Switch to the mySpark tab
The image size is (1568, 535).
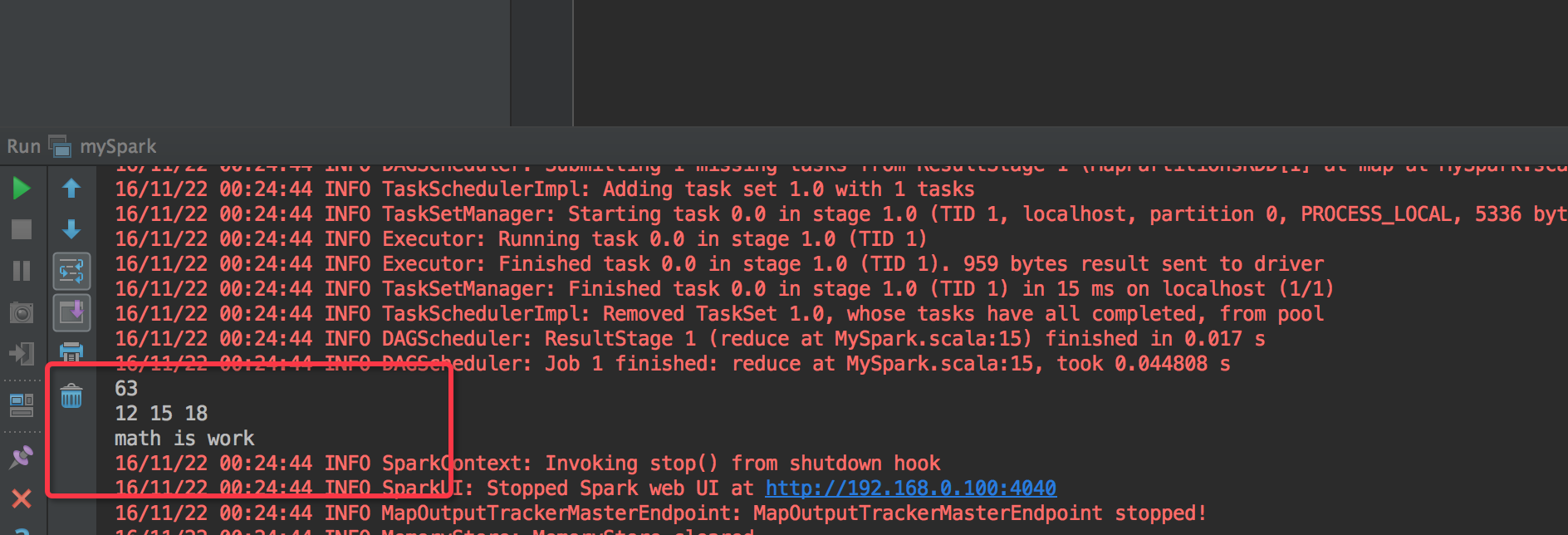point(117,146)
